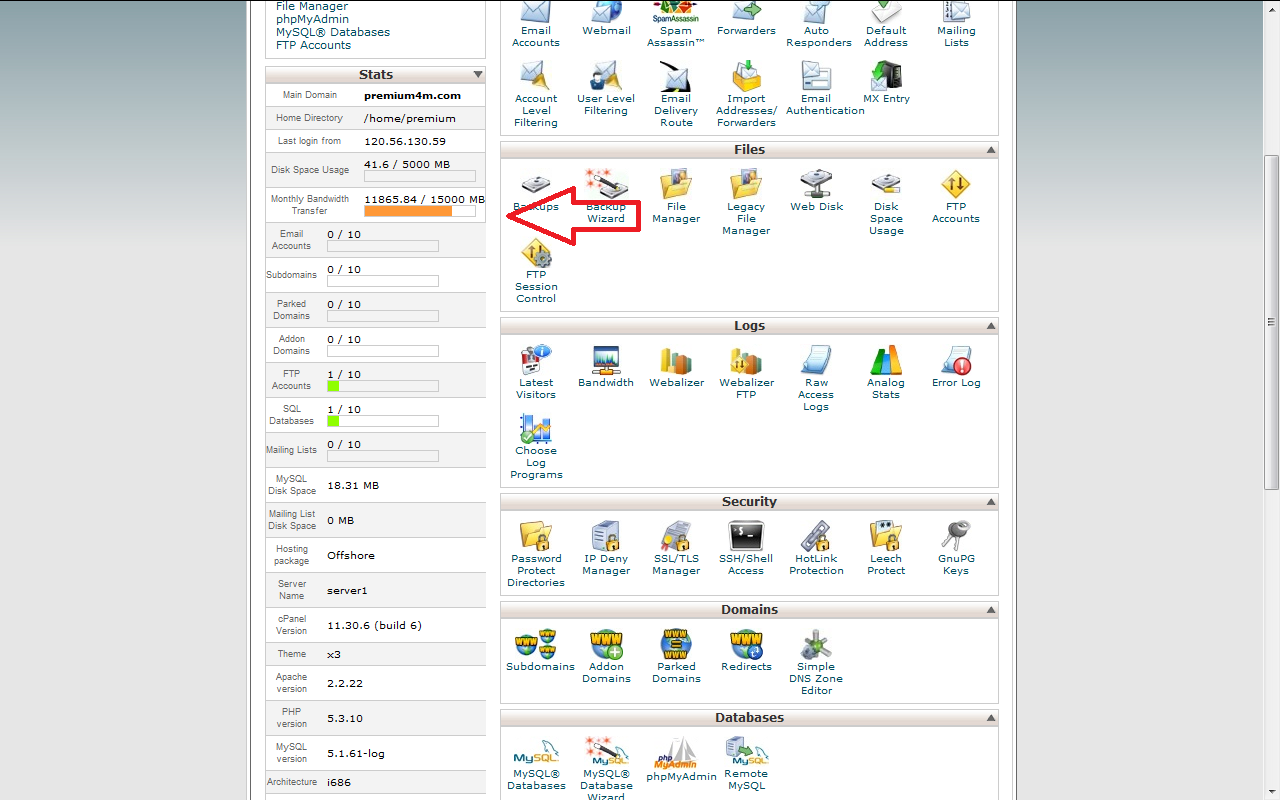Open the Web Disk icon
Screen dimensions: 1280x800
pos(816,184)
